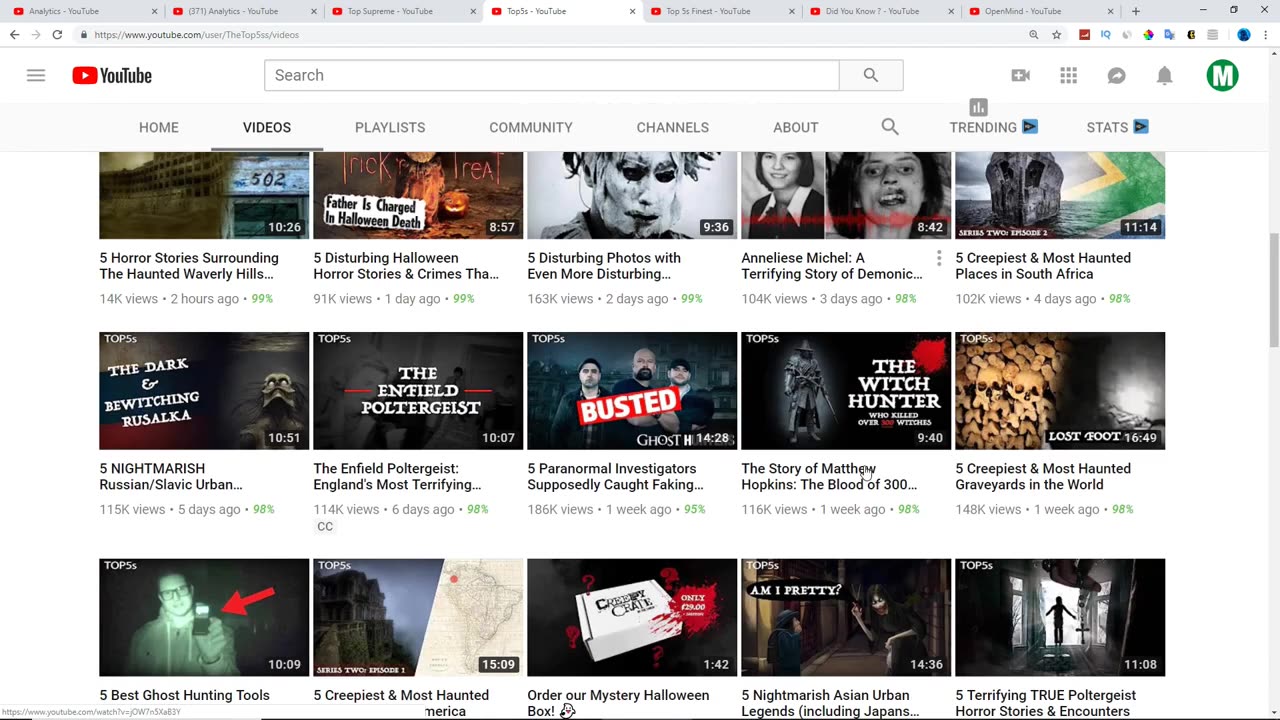Select the VIDEOS channel tab
The width and height of the screenshot is (1280, 720).
[267, 127]
